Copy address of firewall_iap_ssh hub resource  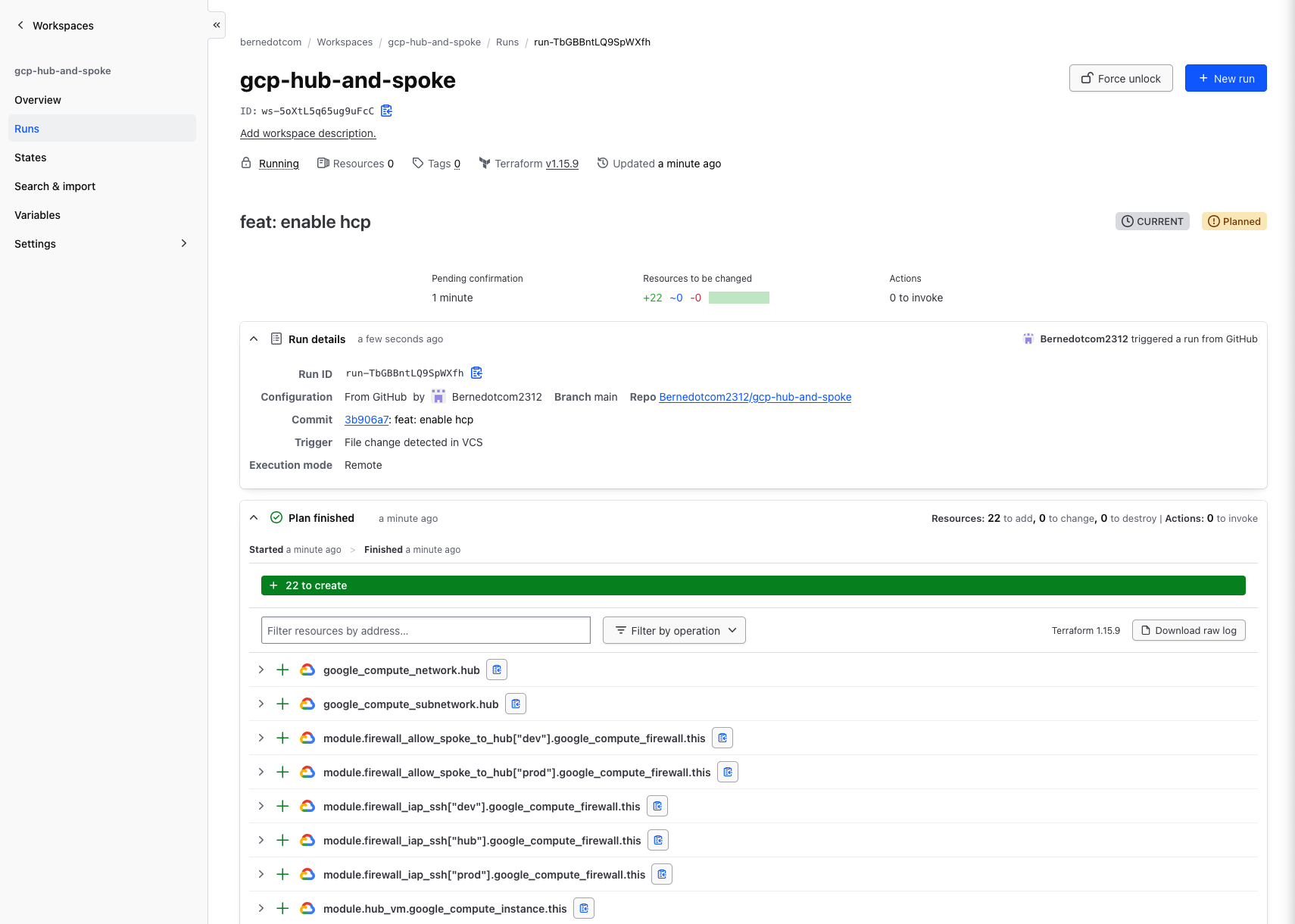click(x=658, y=840)
